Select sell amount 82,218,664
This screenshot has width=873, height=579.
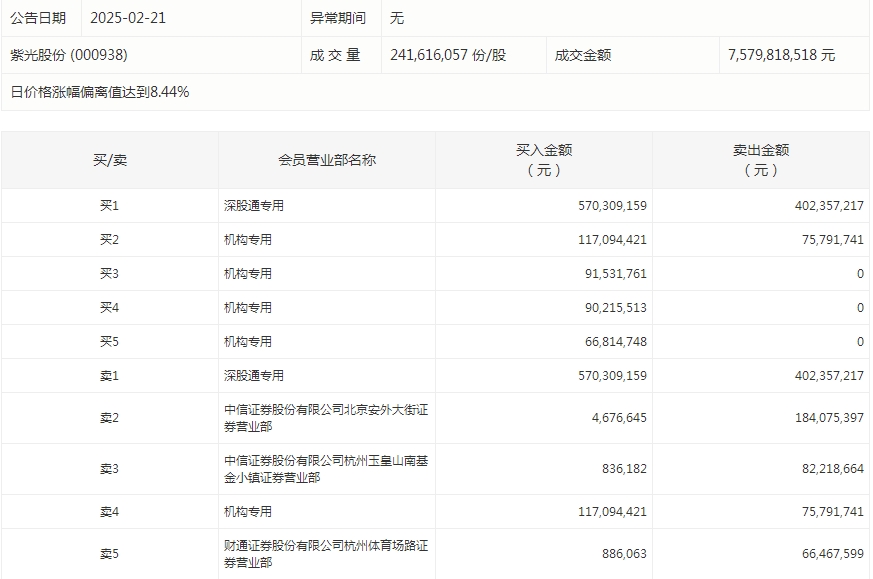[833, 469]
